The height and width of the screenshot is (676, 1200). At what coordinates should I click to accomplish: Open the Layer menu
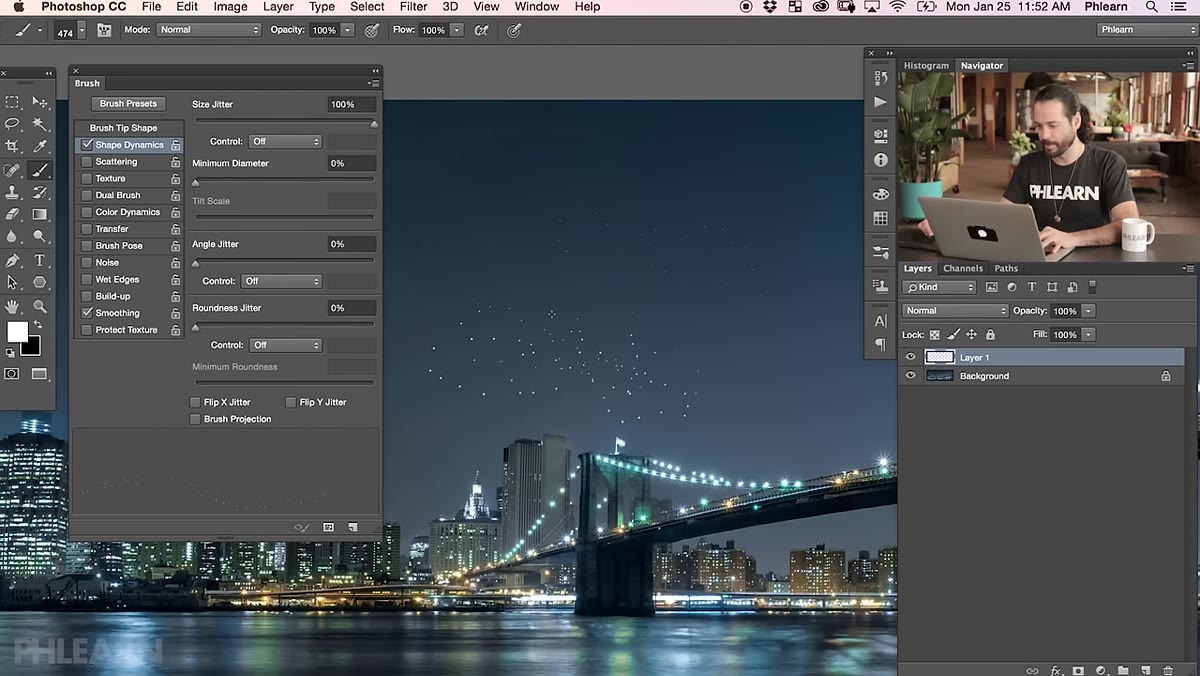[278, 7]
